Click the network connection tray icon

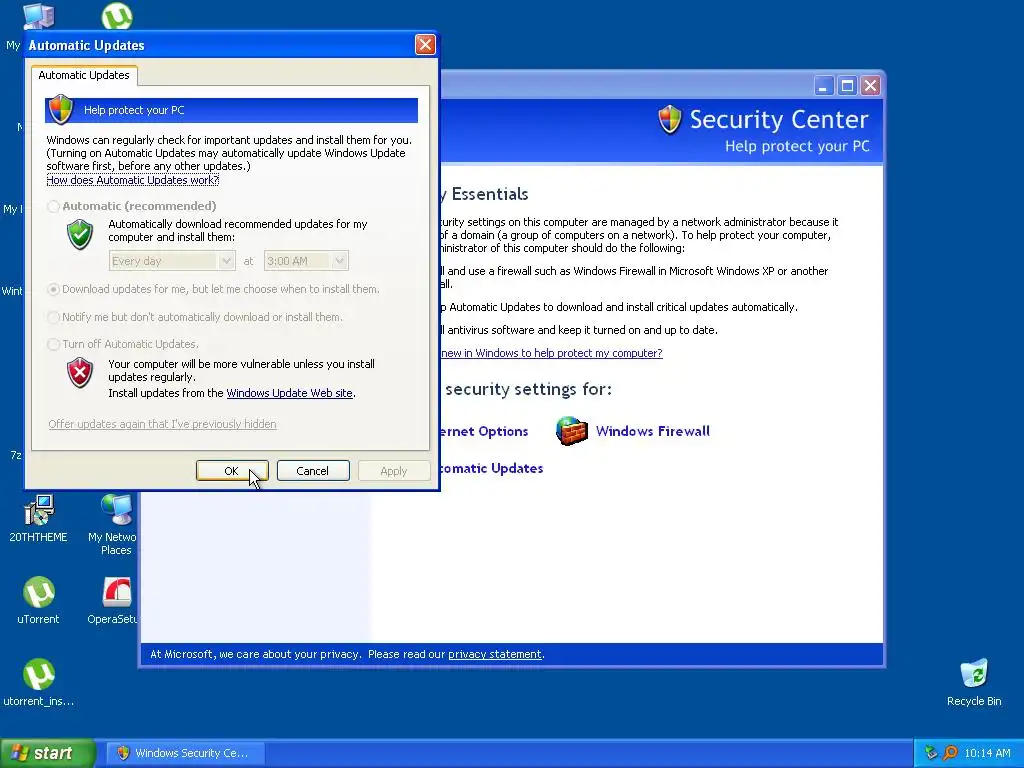[x=931, y=753]
